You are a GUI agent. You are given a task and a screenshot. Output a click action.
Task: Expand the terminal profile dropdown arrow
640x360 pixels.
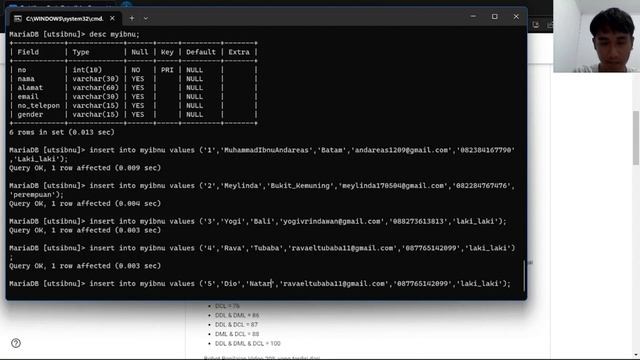point(146,18)
